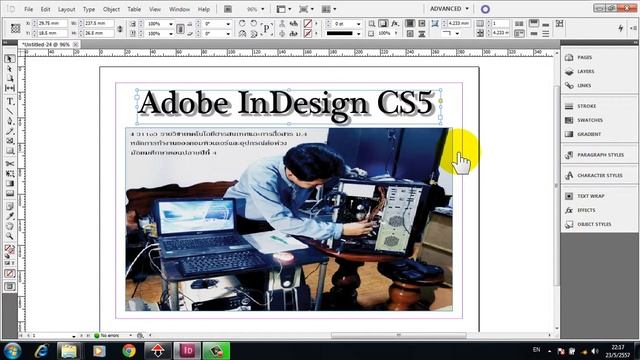
Task: Toggle the Drop Shadow button
Action: (x=383, y=24)
